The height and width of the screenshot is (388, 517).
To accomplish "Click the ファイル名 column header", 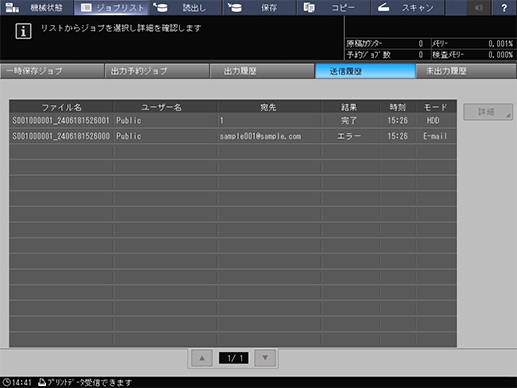I will tap(62, 107).
